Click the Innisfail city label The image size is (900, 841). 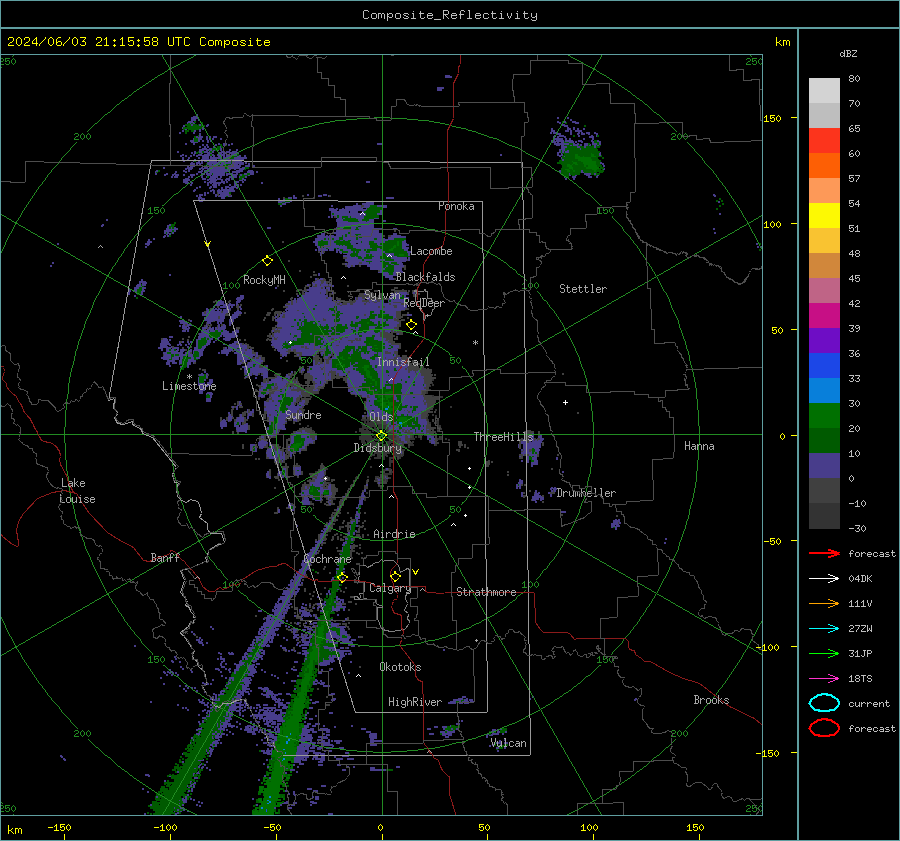click(x=403, y=362)
